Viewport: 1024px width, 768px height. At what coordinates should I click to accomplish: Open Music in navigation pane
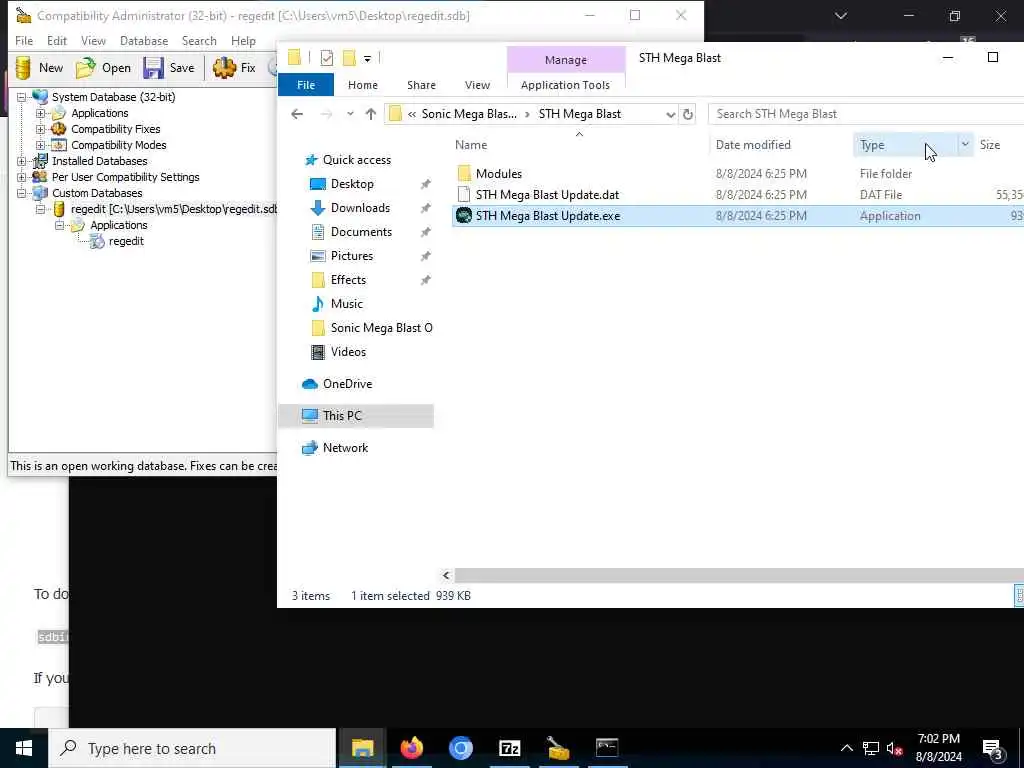click(x=346, y=304)
